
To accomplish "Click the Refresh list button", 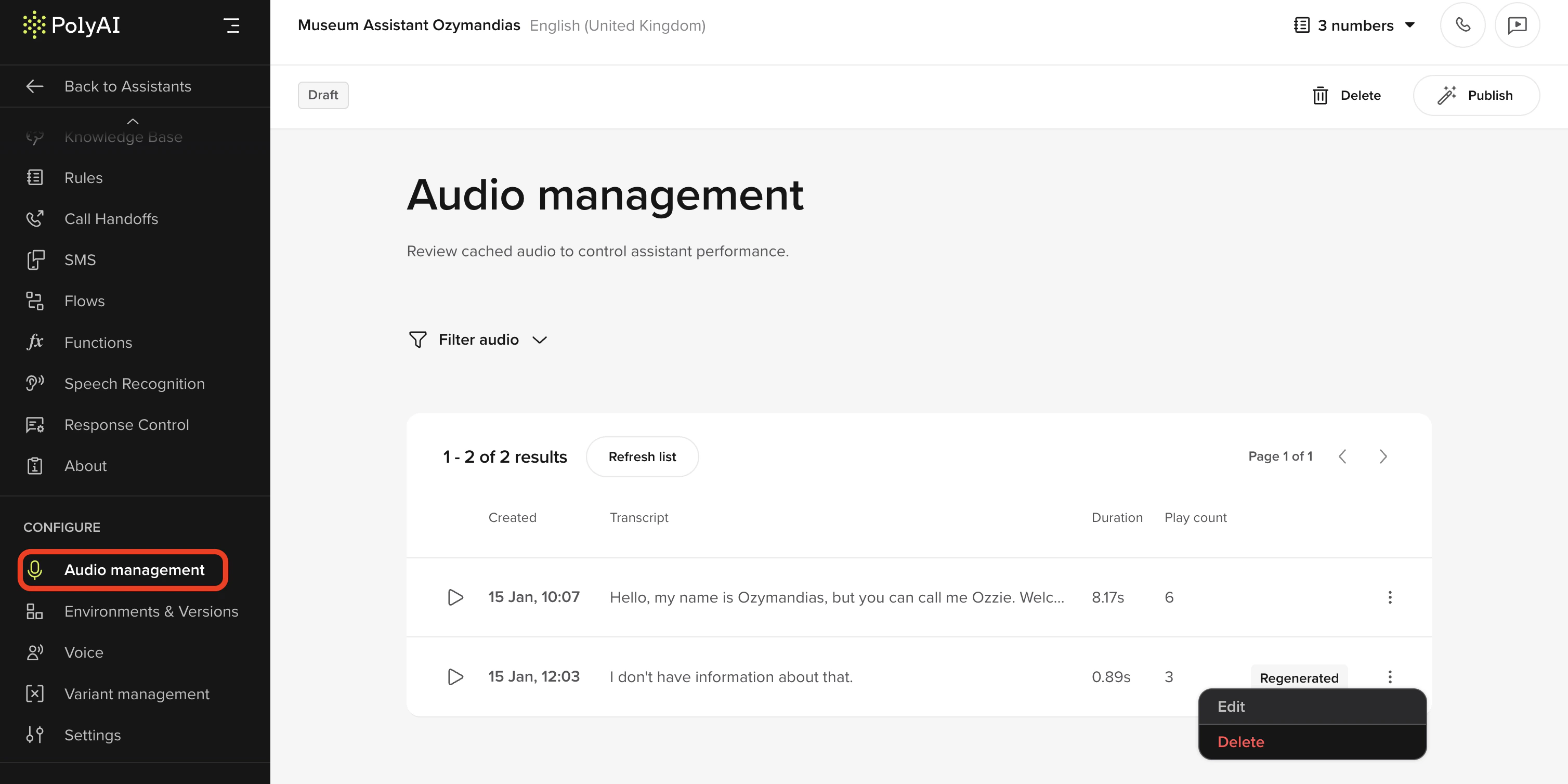I will pyautogui.click(x=642, y=456).
